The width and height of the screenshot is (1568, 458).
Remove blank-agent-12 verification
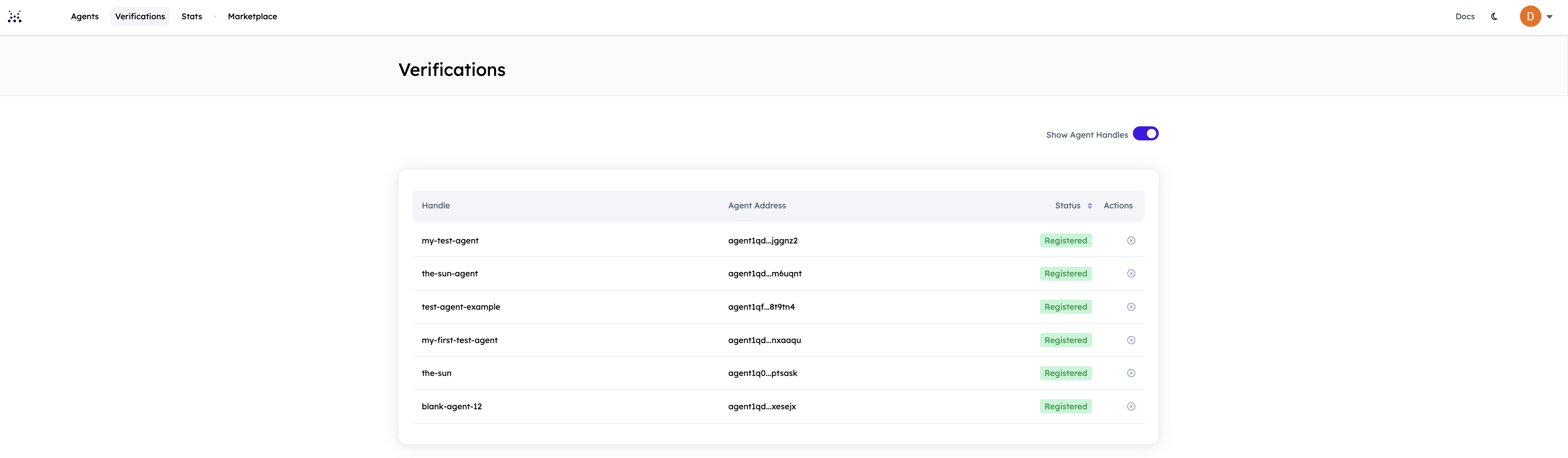tap(1130, 406)
